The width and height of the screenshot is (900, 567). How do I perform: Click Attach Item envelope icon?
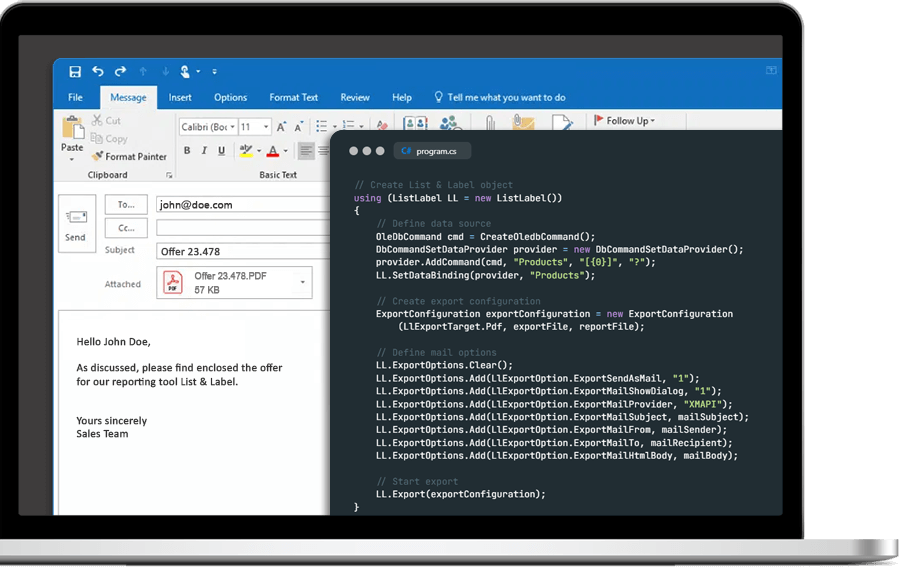pos(523,123)
